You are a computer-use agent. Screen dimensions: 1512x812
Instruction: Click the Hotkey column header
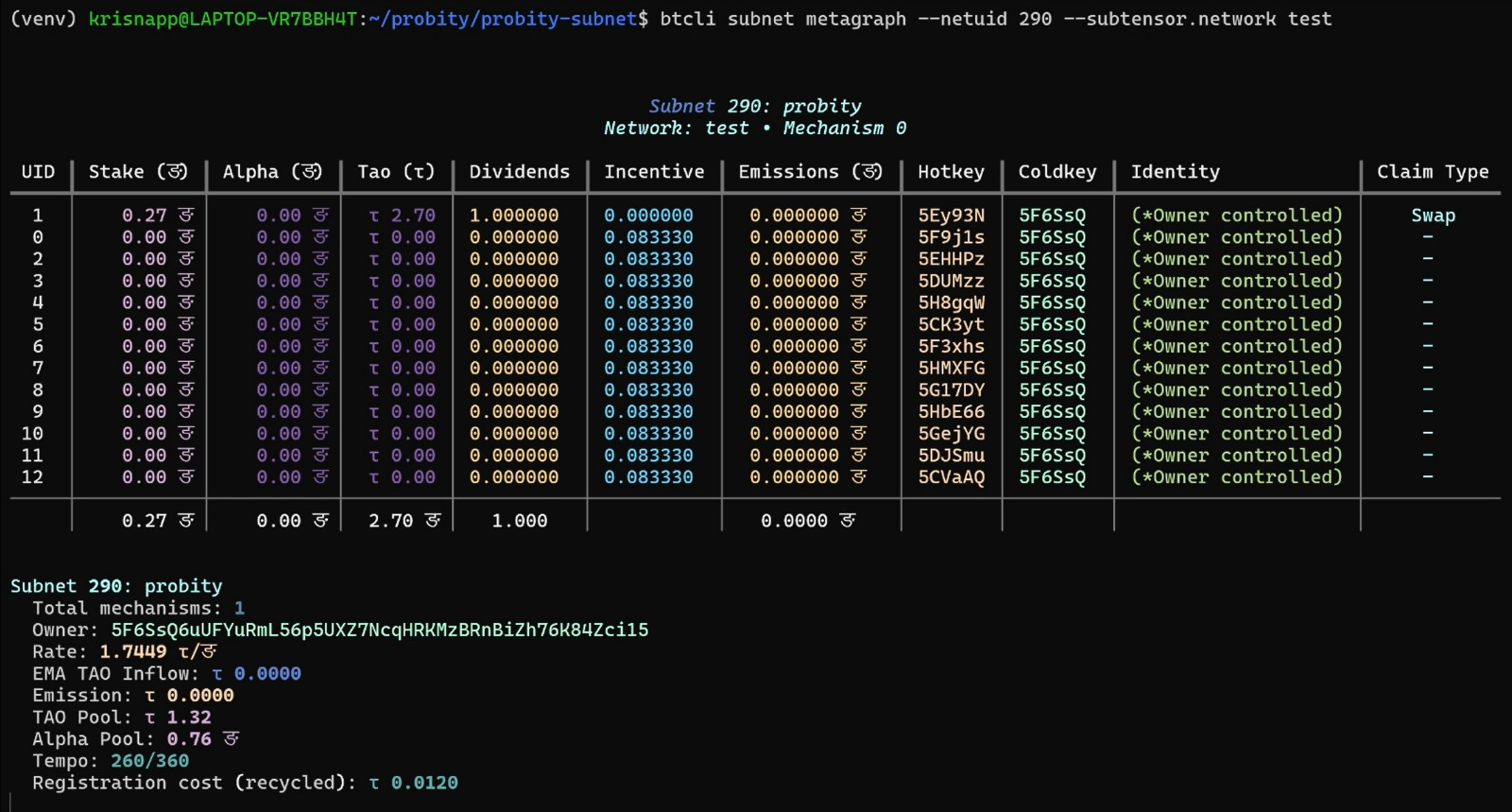pyautogui.click(x=951, y=172)
